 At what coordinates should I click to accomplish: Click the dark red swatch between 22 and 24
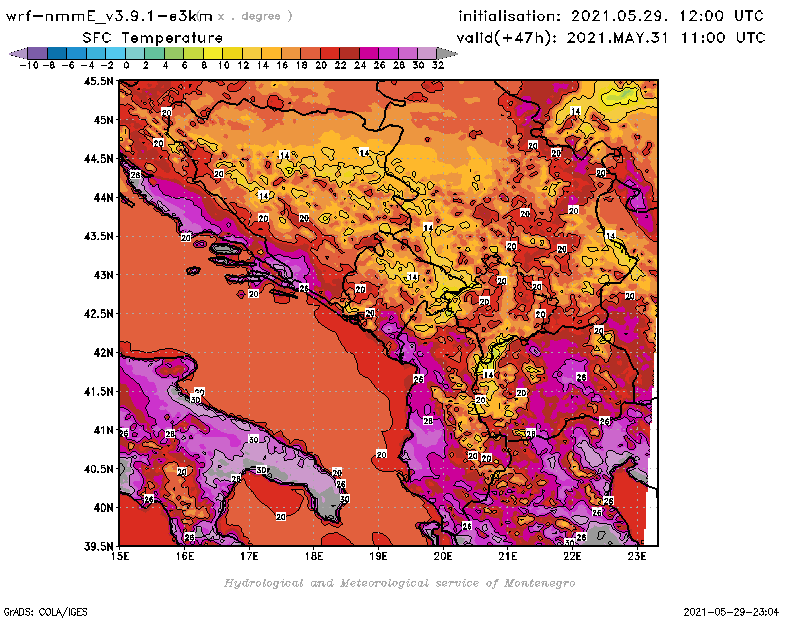click(x=349, y=53)
